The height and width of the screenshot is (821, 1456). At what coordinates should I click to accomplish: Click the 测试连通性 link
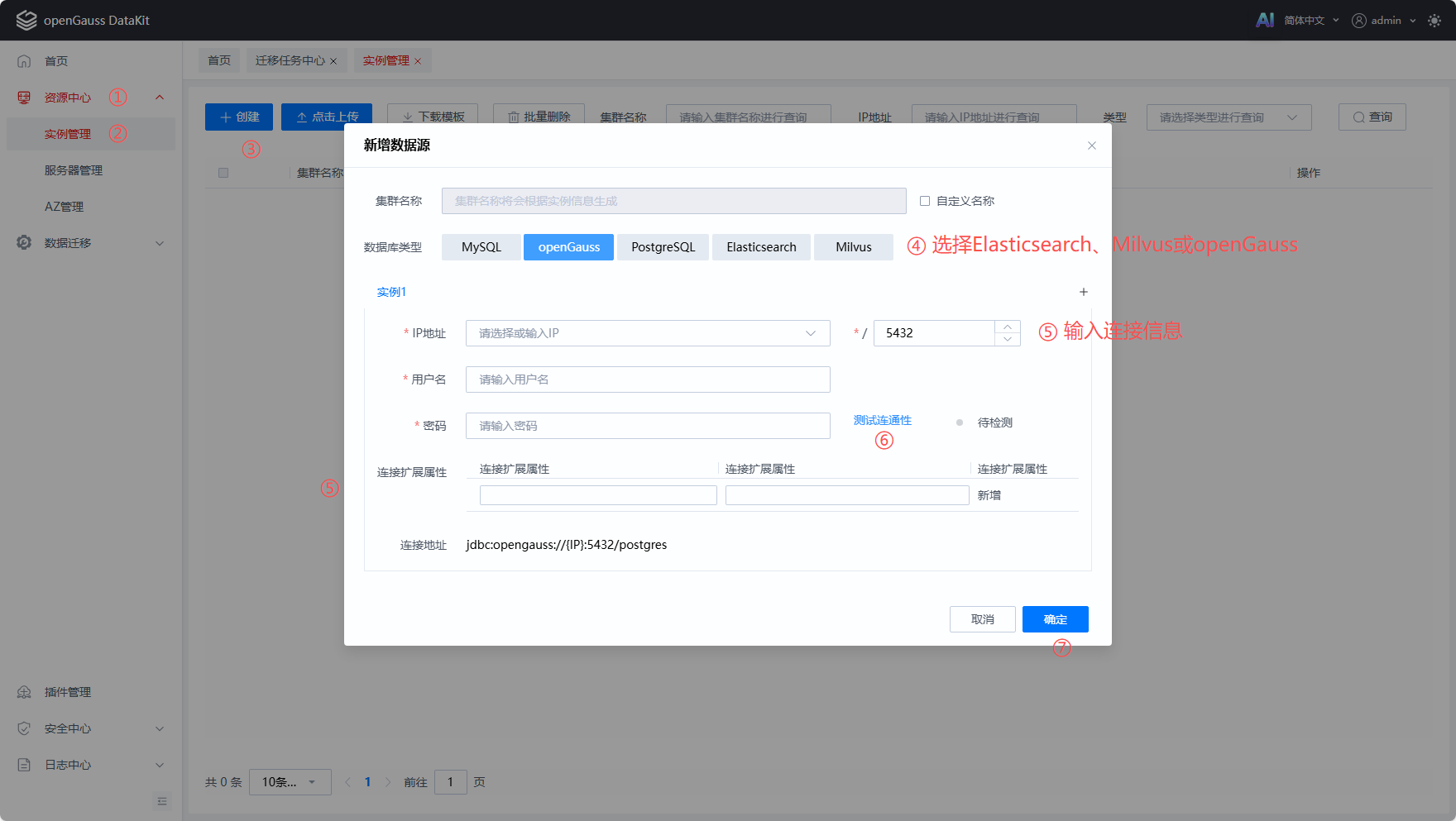883,421
